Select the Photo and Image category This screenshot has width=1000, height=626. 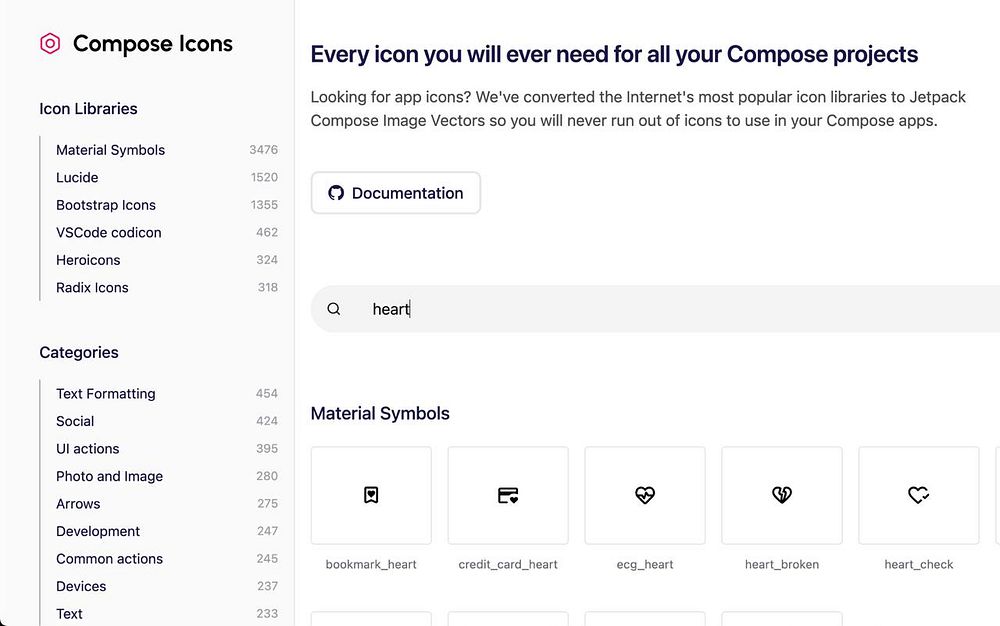pos(109,476)
